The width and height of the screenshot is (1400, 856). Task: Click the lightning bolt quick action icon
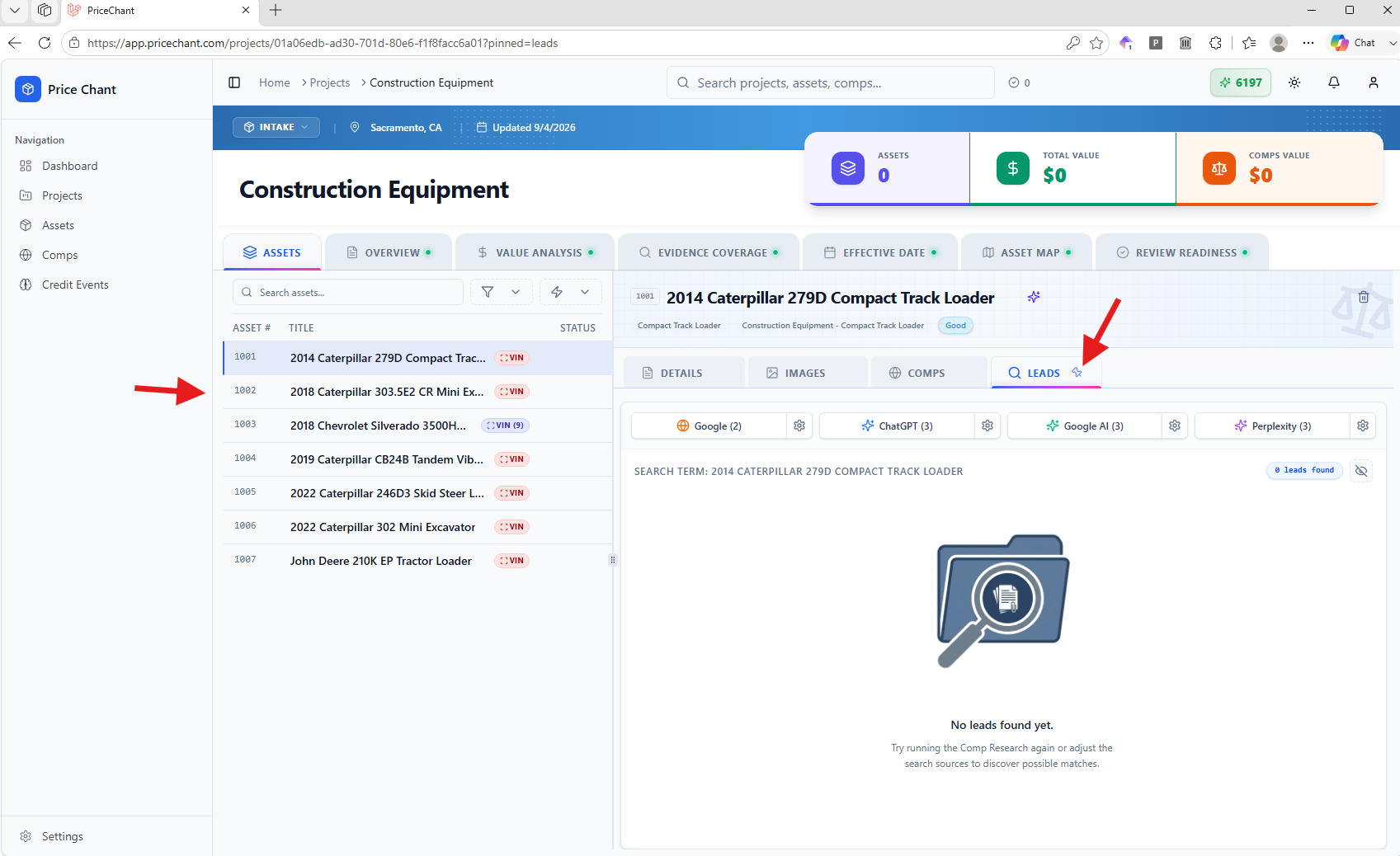557,292
